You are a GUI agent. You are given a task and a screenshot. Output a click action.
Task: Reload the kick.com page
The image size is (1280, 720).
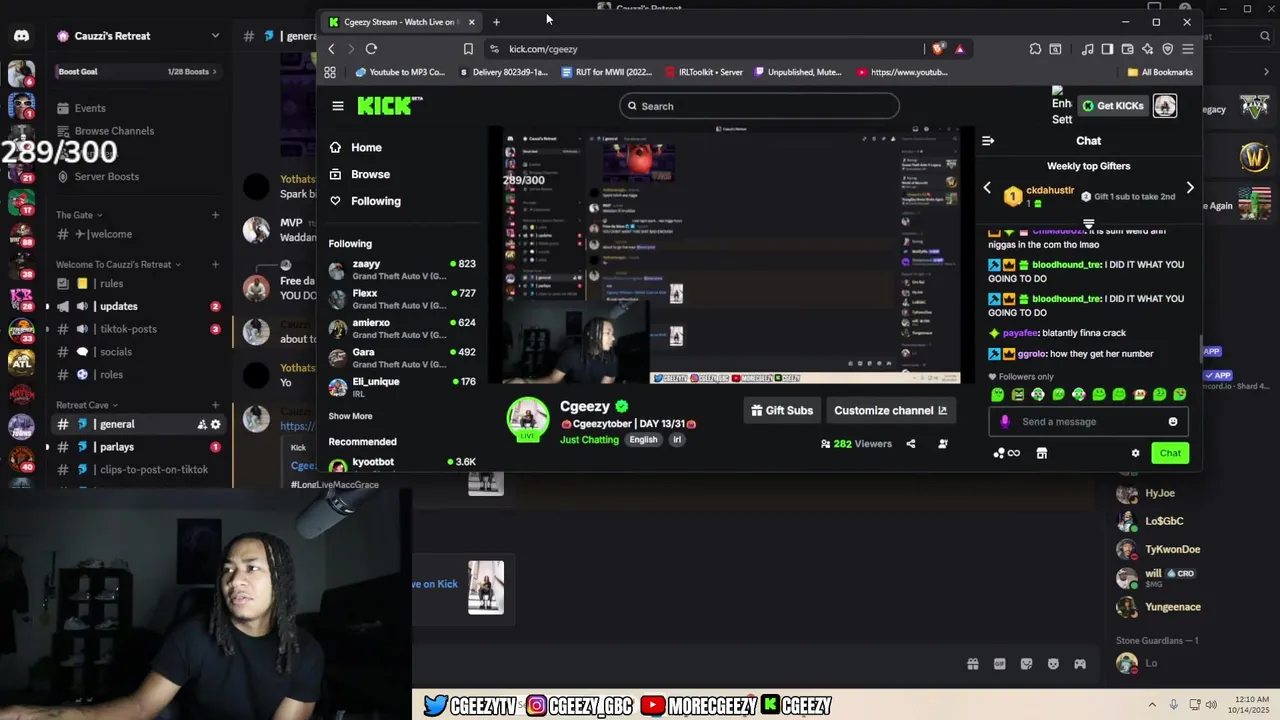(x=371, y=49)
